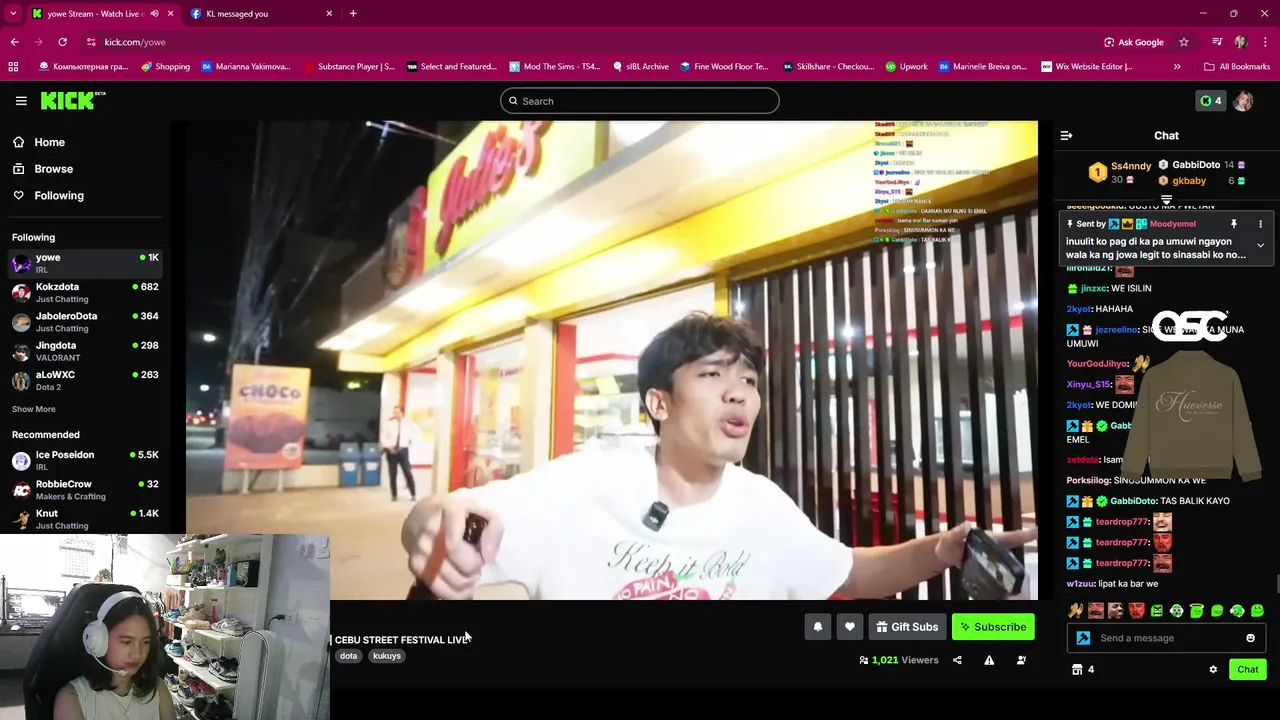Open Mod The Sims bookmark
Image resolution: width=1280 pixels, height=720 pixels.
point(555,67)
